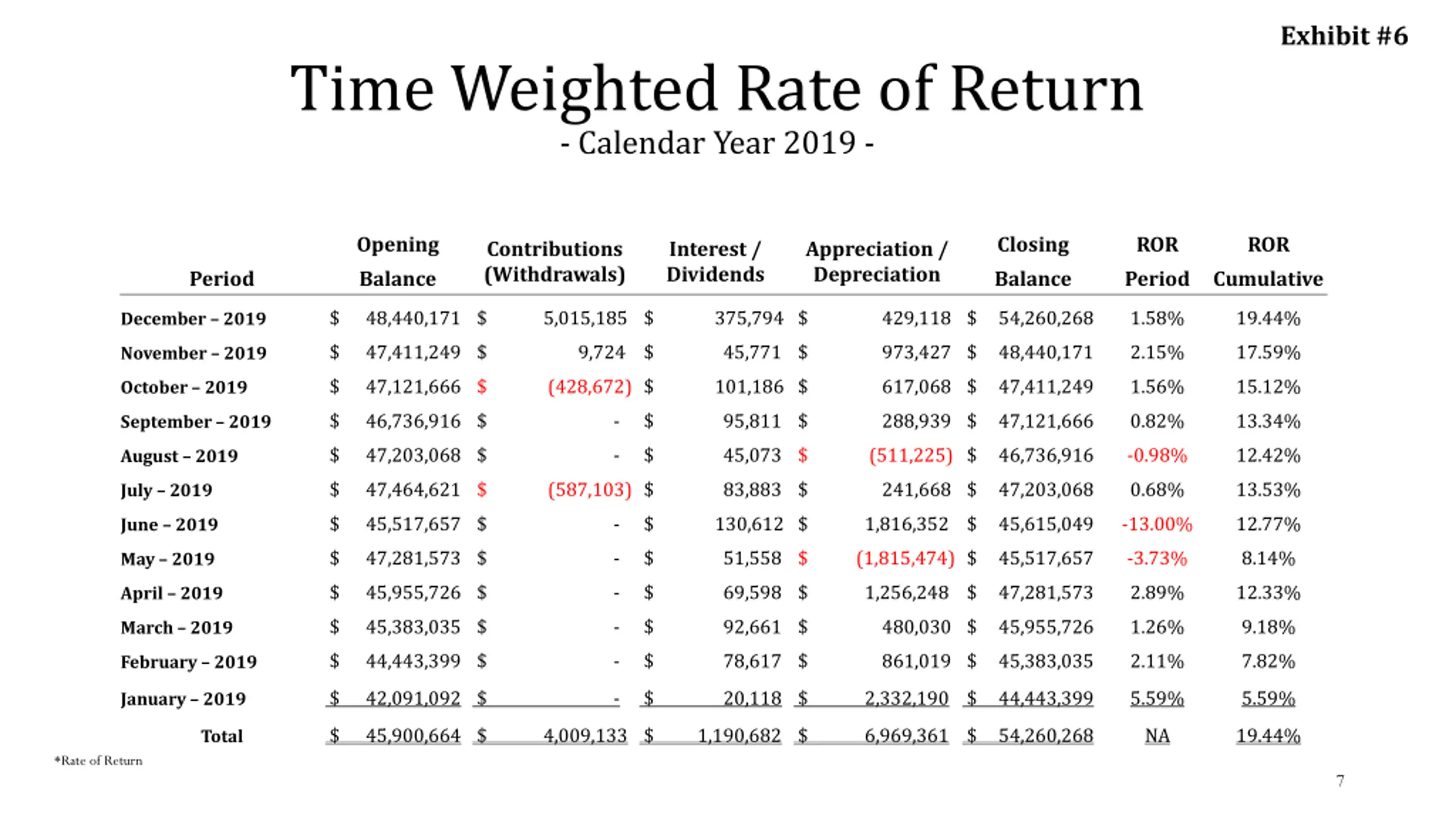Image resolution: width=1456 pixels, height=819 pixels.
Task: Click the 'Calendar Year 2019' subtitle
Action: pyautogui.click(x=717, y=143)
